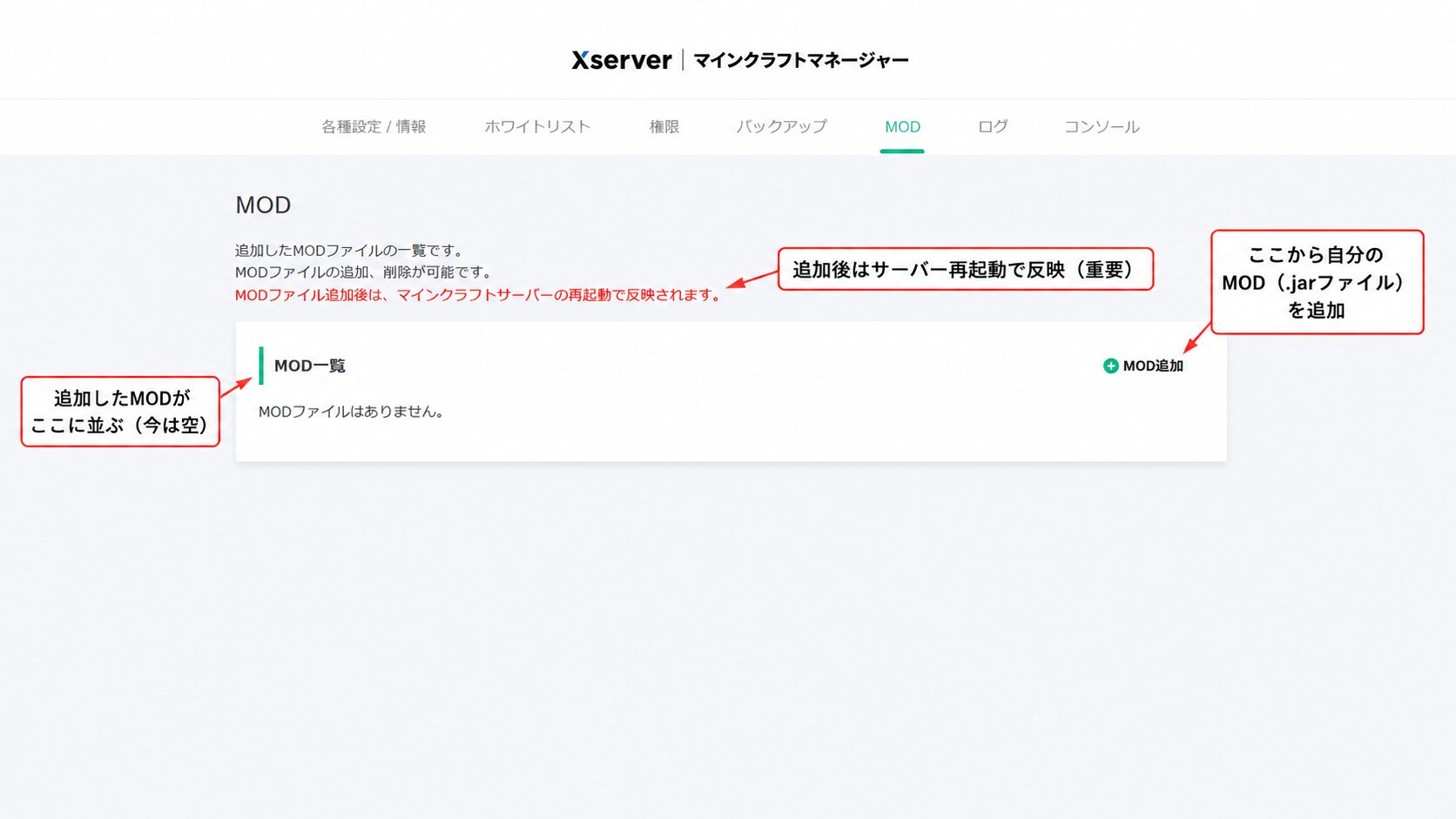The width and height of the screenshot is (1456, 819).
Task: Click the red MODファイル追加後は restart notice
Action: pyautogui.click(x=479, y=295)
